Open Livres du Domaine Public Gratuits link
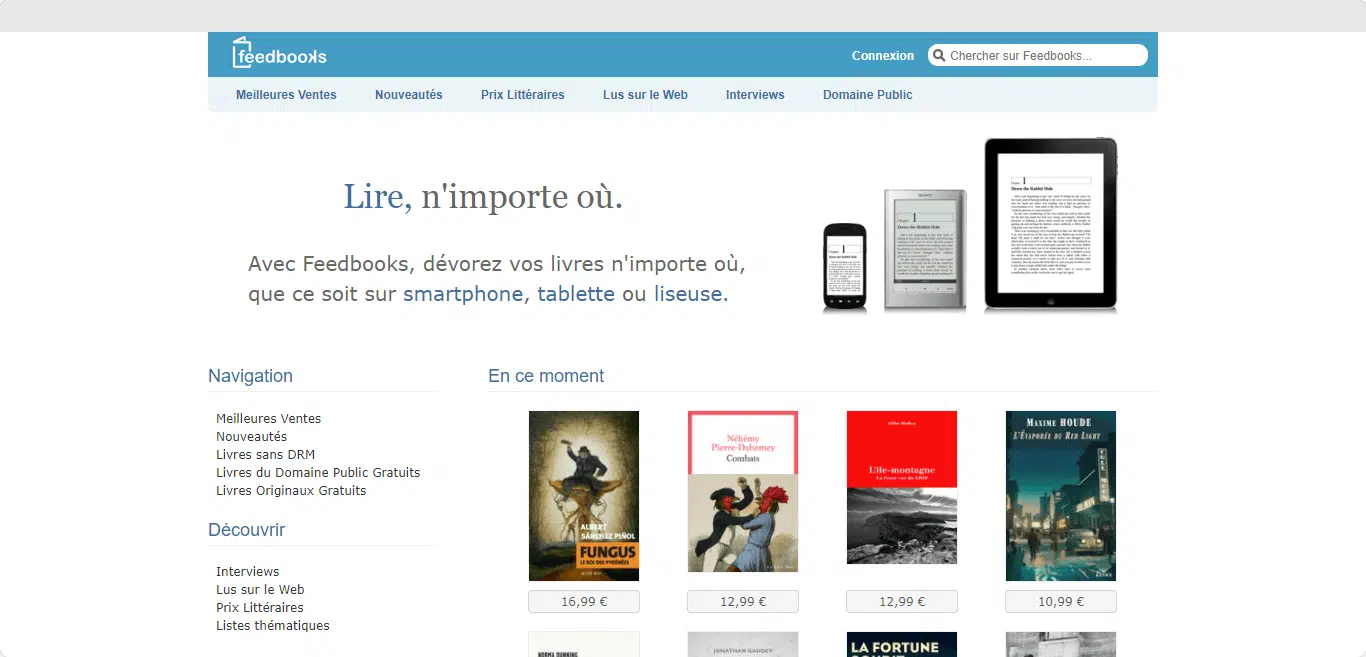Image resolution: width=1366 pixels, height=657 pixels. click(x=318, y=473)
